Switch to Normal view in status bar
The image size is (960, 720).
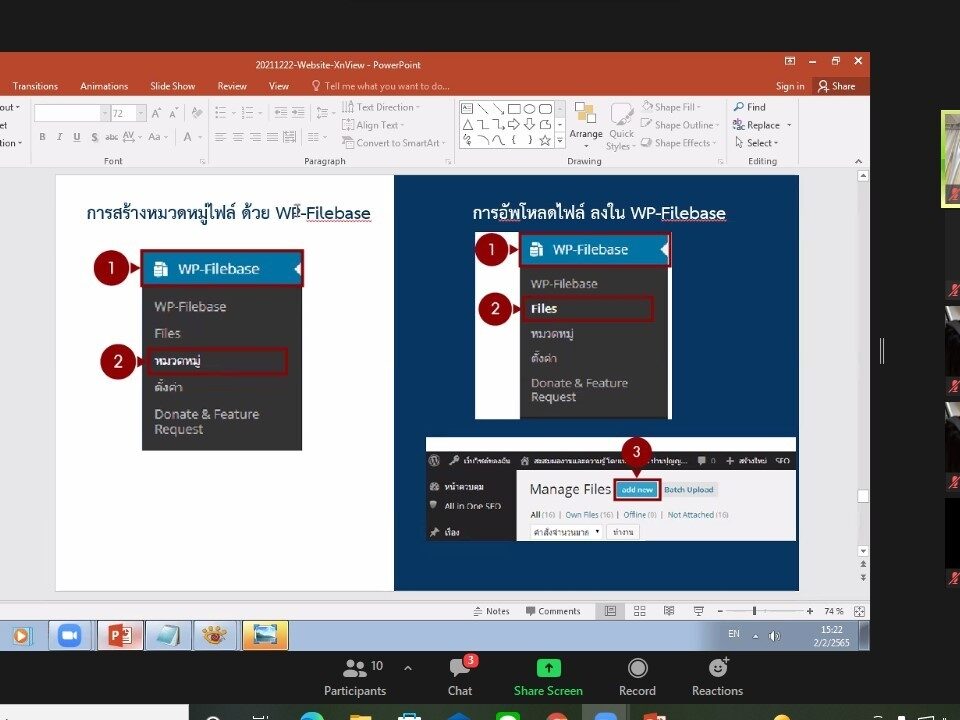610,611
